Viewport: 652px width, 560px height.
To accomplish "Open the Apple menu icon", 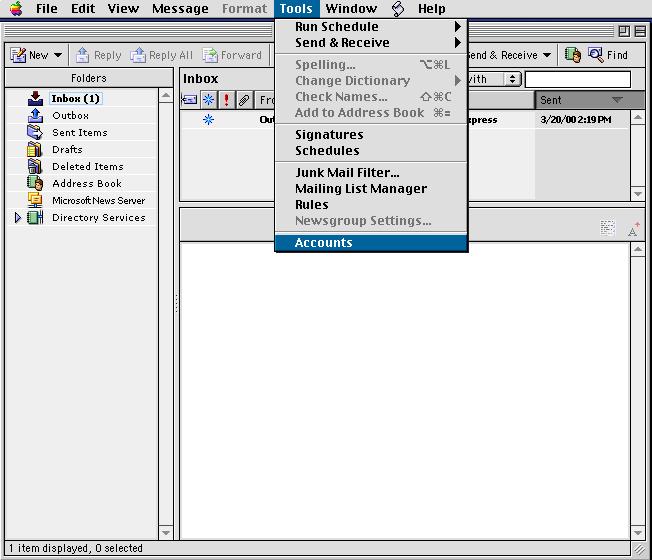I will [x=15, y=8].
